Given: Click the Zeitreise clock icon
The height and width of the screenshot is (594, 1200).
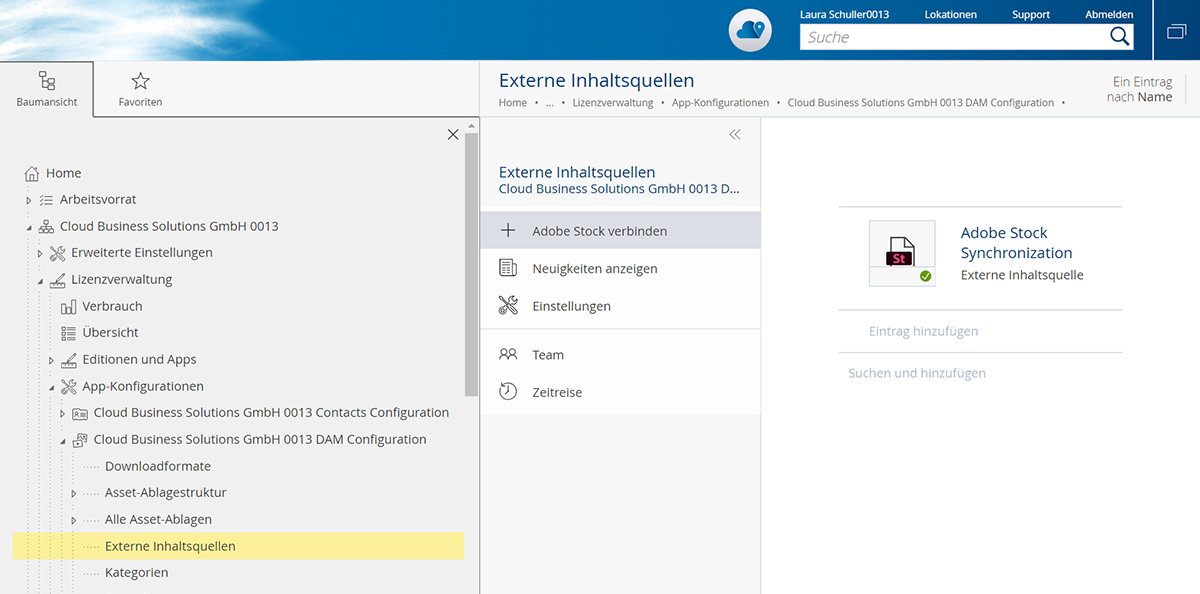Looking at the screenshot, I should (x=508, y=392).
